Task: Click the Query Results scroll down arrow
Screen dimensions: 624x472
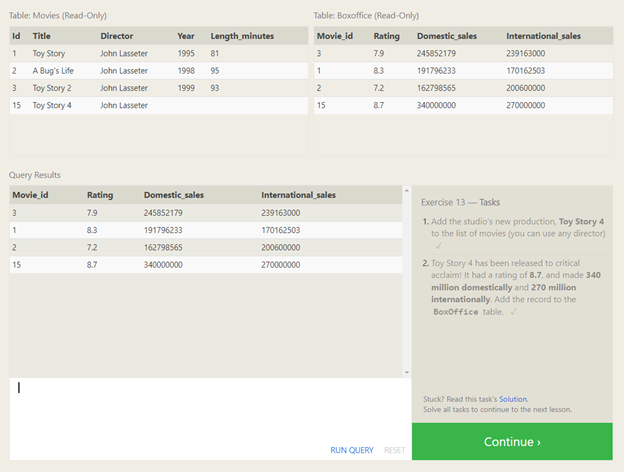Action: click(406, 372)
